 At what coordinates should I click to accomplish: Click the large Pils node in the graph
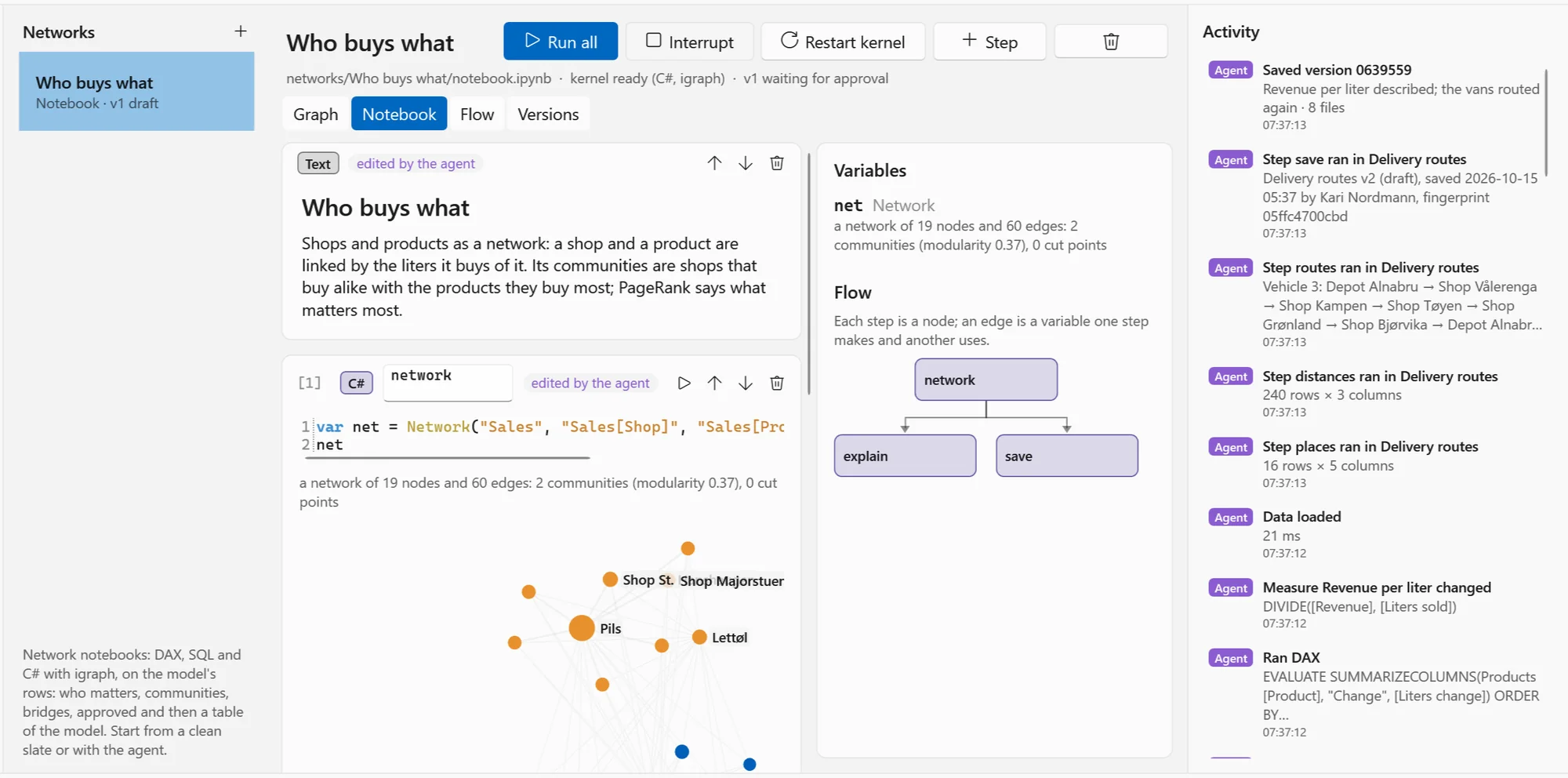582,627
